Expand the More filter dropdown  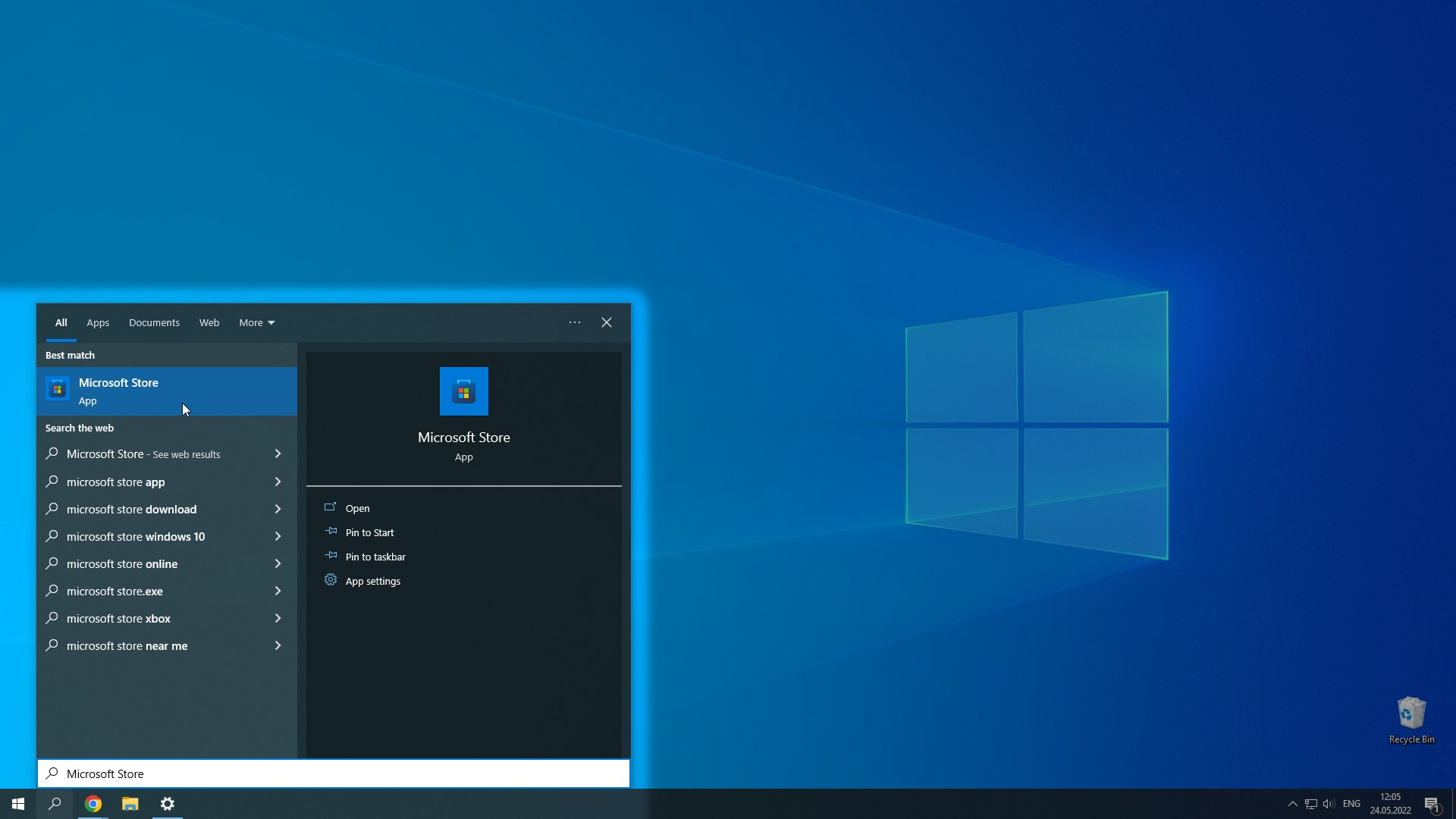click(257, 322)
